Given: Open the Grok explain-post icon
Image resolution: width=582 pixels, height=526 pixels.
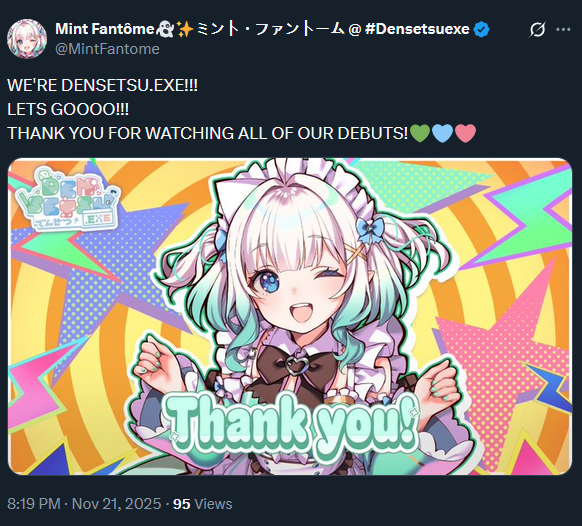Looking at the screenshot, I should coord(537,29).
